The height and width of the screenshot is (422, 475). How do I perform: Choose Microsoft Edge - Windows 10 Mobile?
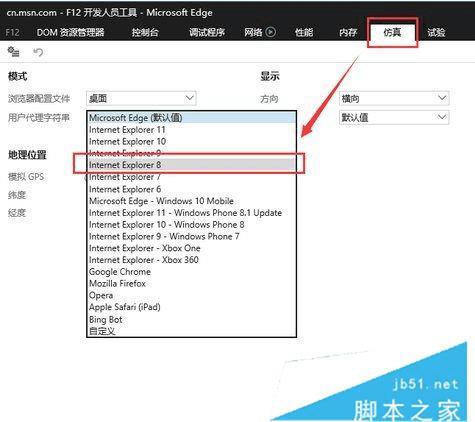point(192,201)
